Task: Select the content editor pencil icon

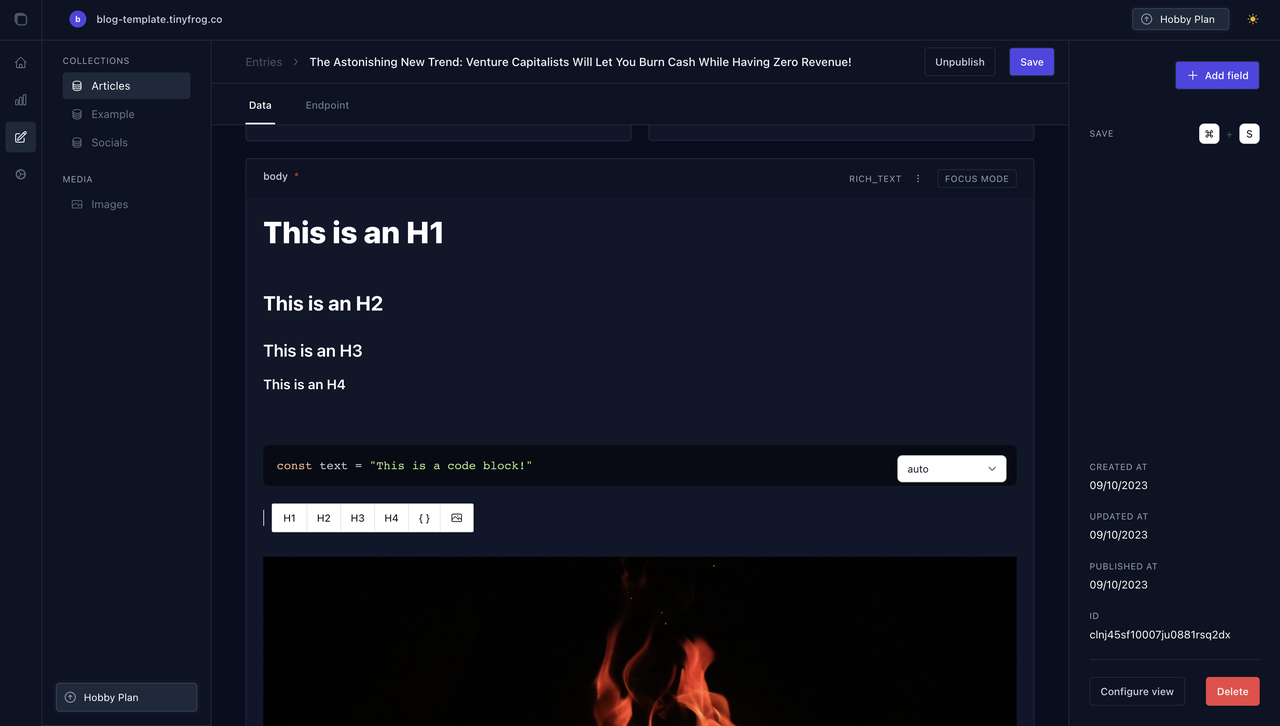Action: click(x=21, y=137)
